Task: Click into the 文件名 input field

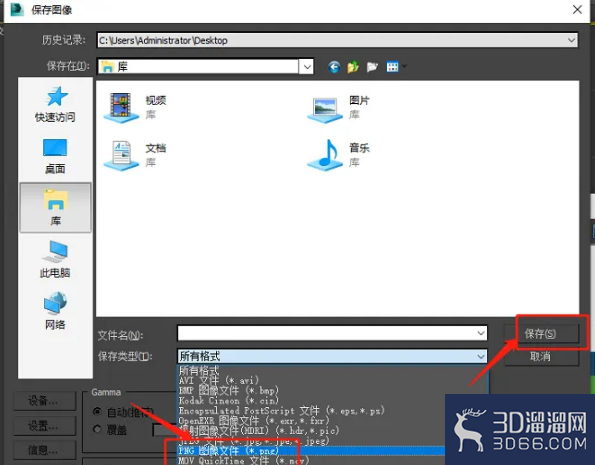Action: click(326, 333)
